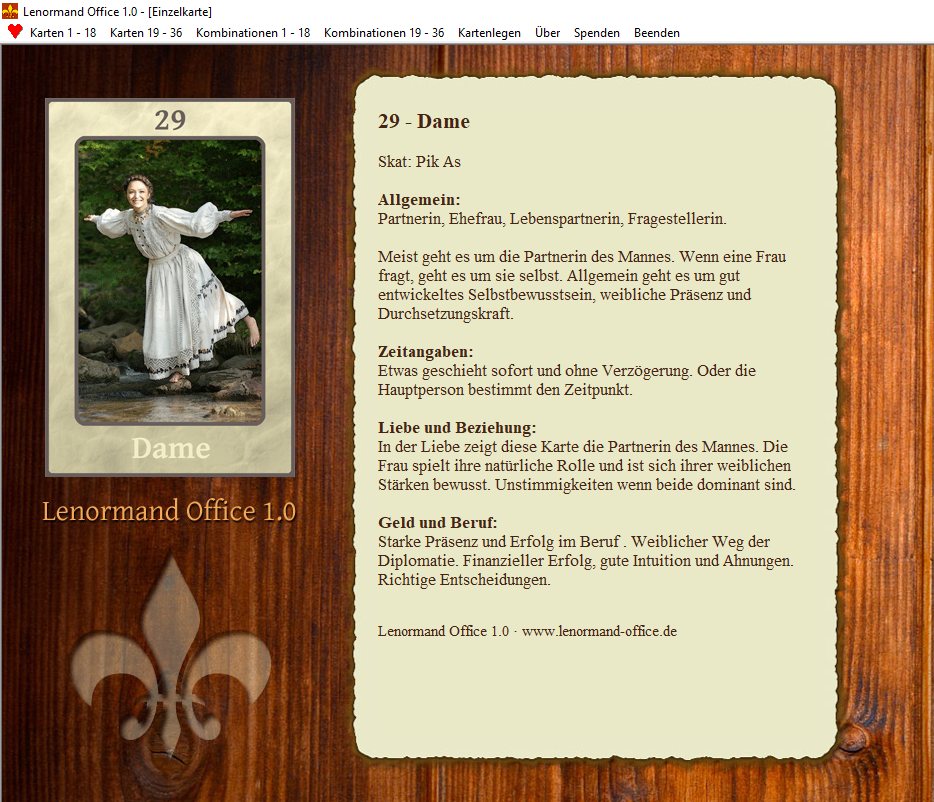Click the Lenormand Office 1.0 logo text

point(169,511)
